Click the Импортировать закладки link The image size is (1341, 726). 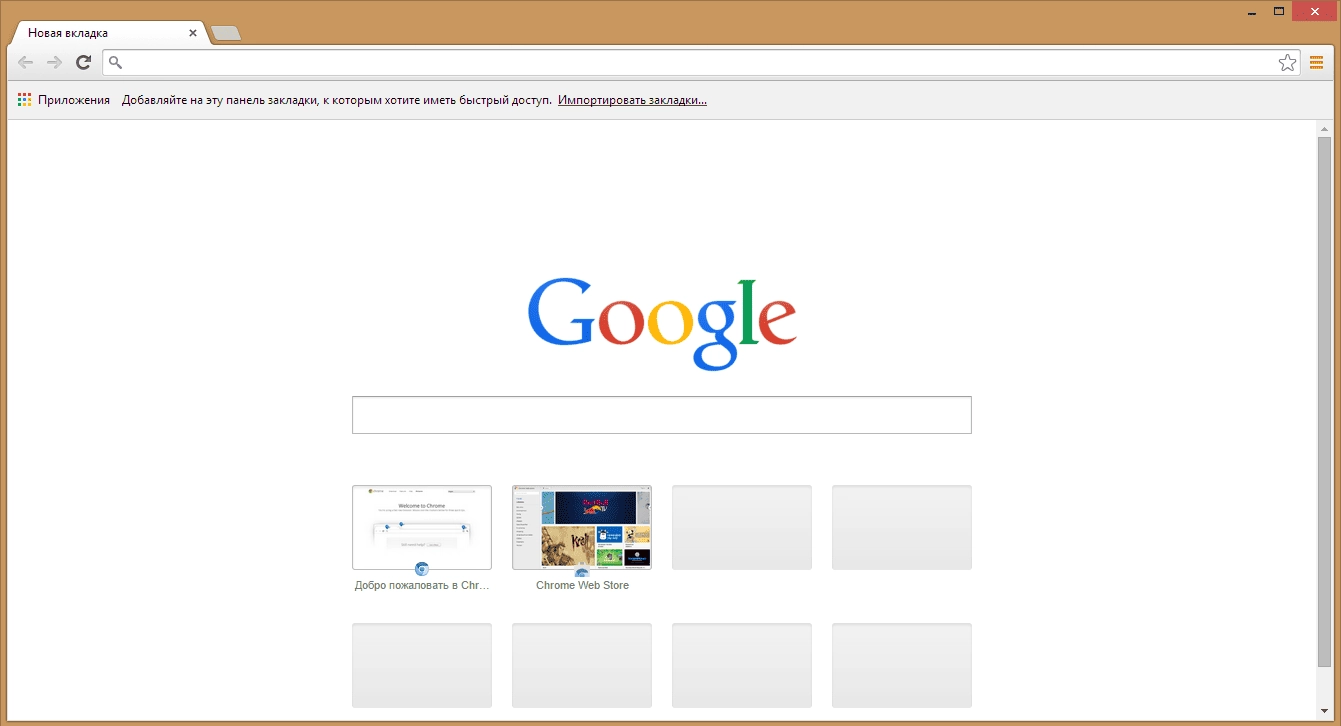click(x=632, y=100)
